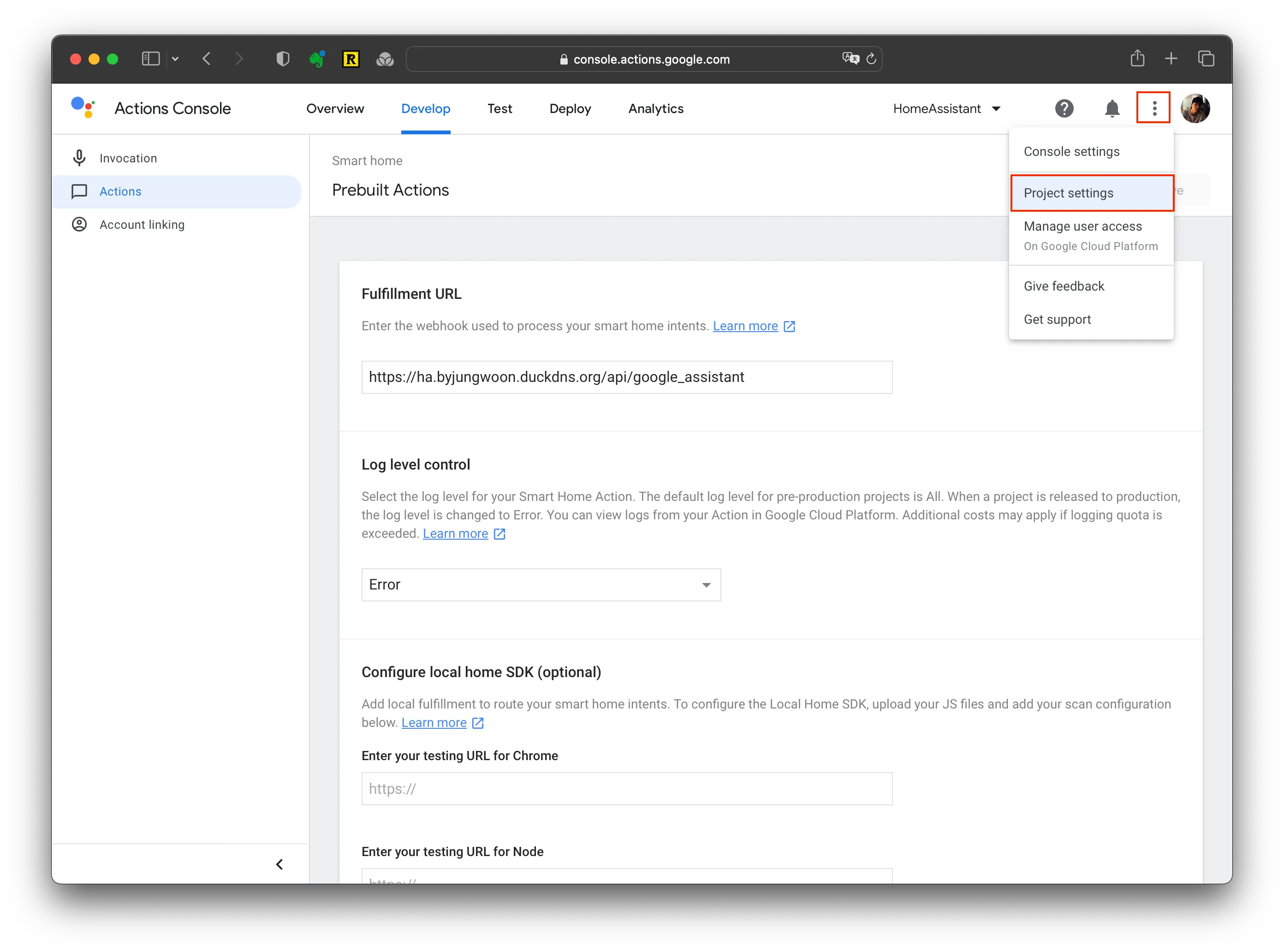Click external link icon next to Fulfillment Learn more
This screenshot has width=1284, height=952.
pyautogui.click(x=789, y=326)
